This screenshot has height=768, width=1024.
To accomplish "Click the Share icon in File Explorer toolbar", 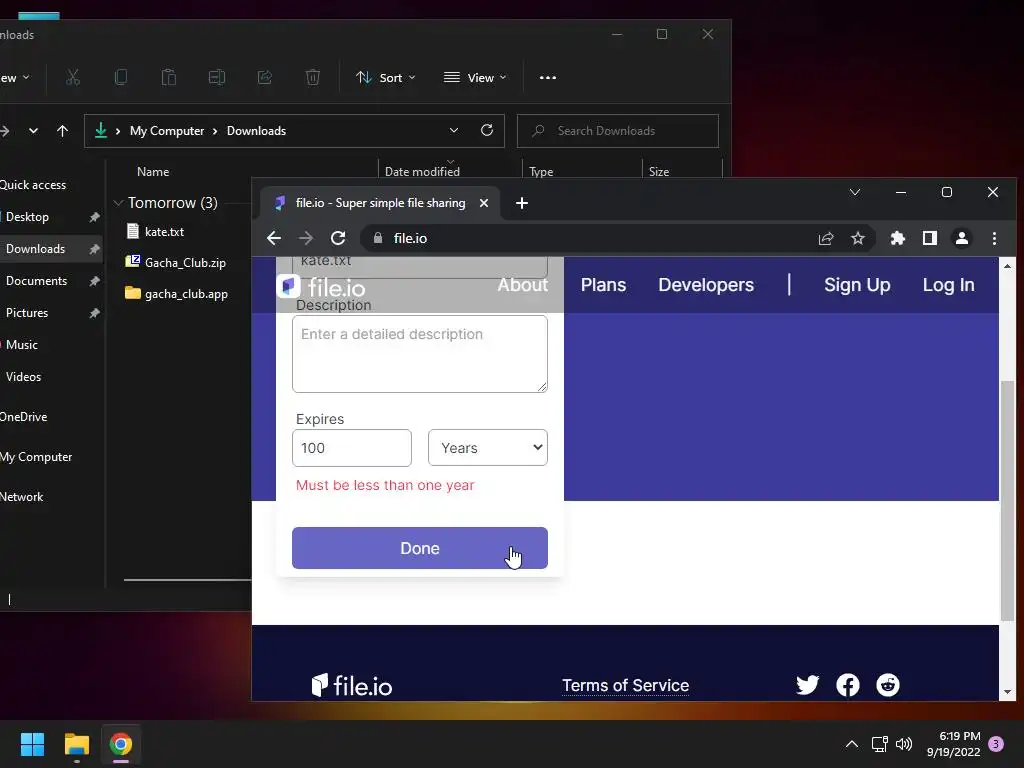I will (x=264, y=78).
